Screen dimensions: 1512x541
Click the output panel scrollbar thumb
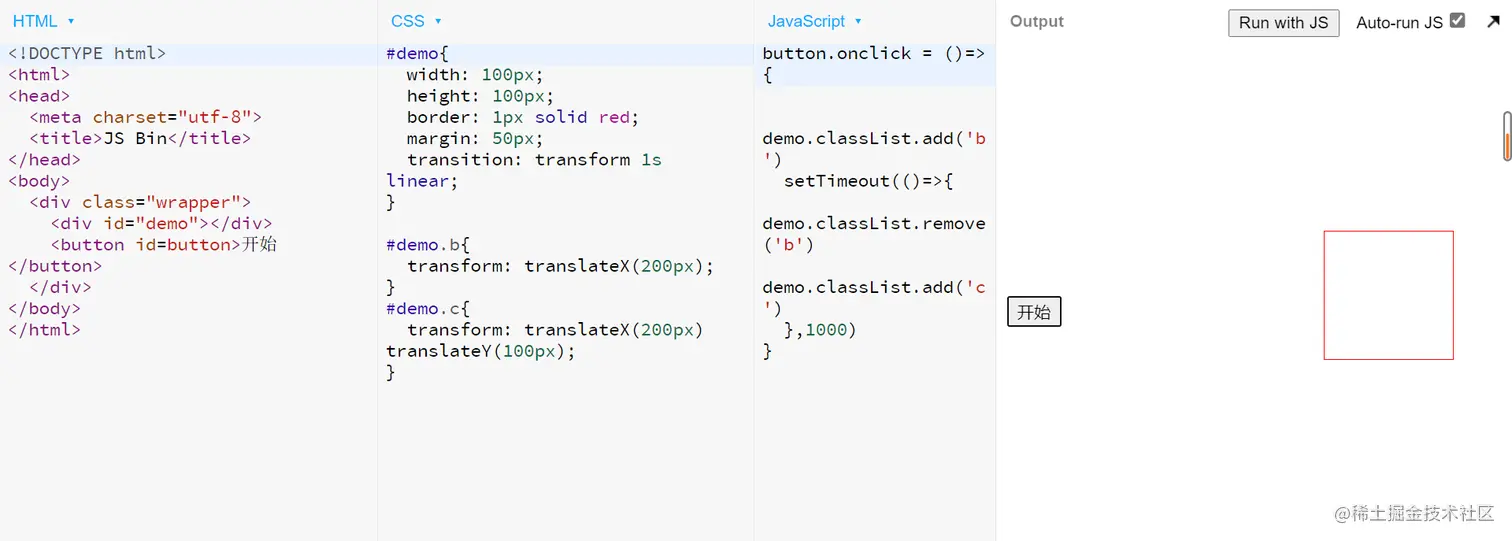[1507, 136]
